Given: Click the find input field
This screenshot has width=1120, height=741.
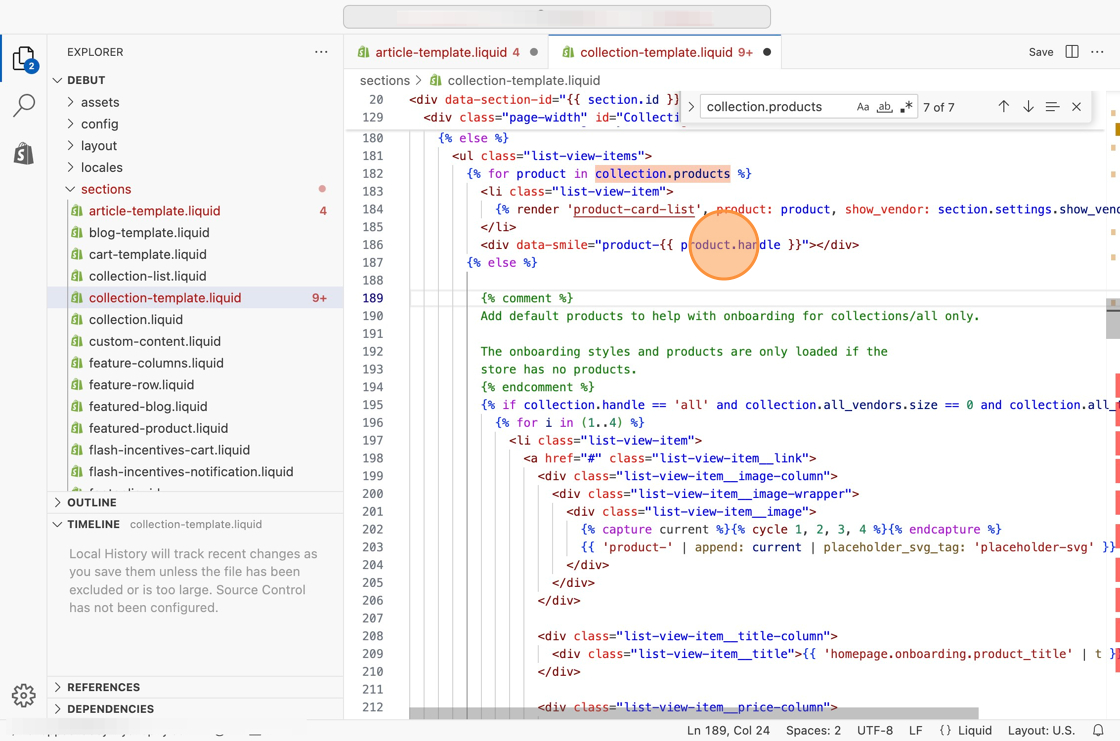Looking at the screenshot, I should [775, 107].
